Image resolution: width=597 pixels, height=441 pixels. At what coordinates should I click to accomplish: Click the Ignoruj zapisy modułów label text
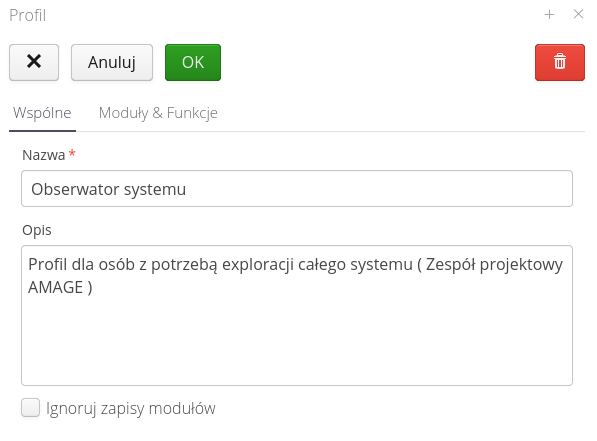(x=131, y=408)
